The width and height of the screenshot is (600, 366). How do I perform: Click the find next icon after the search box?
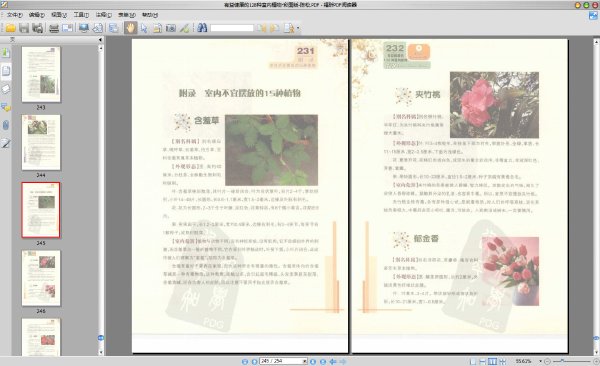tap(275, 28)
